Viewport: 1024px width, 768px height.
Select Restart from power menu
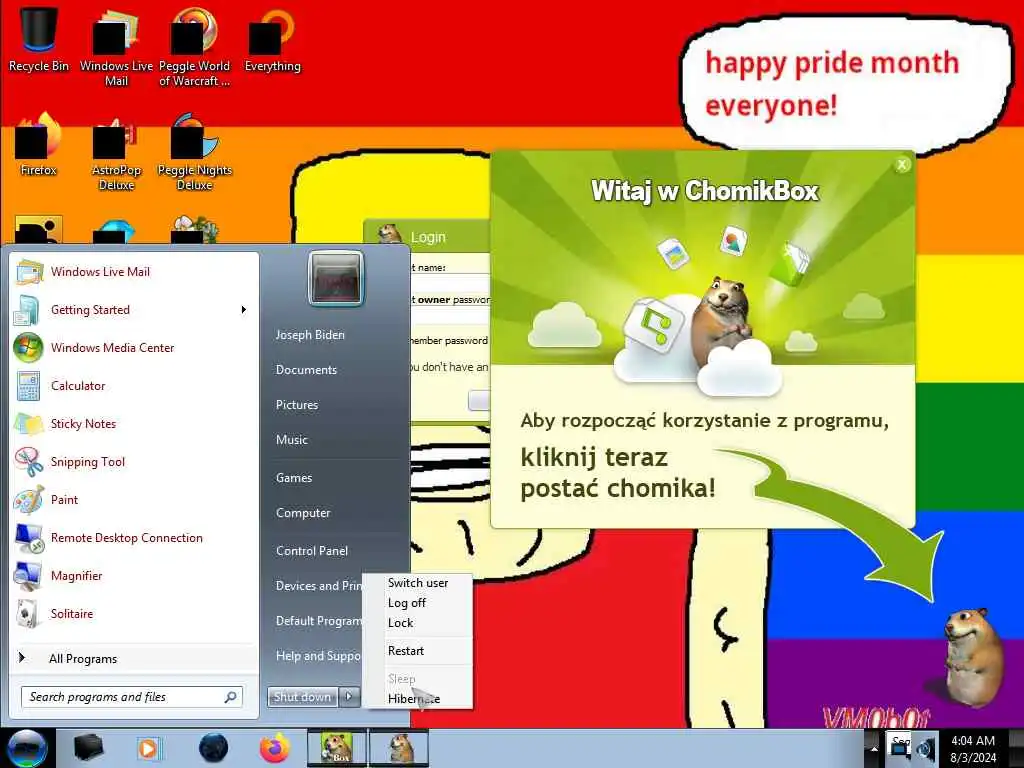point(417,650)
